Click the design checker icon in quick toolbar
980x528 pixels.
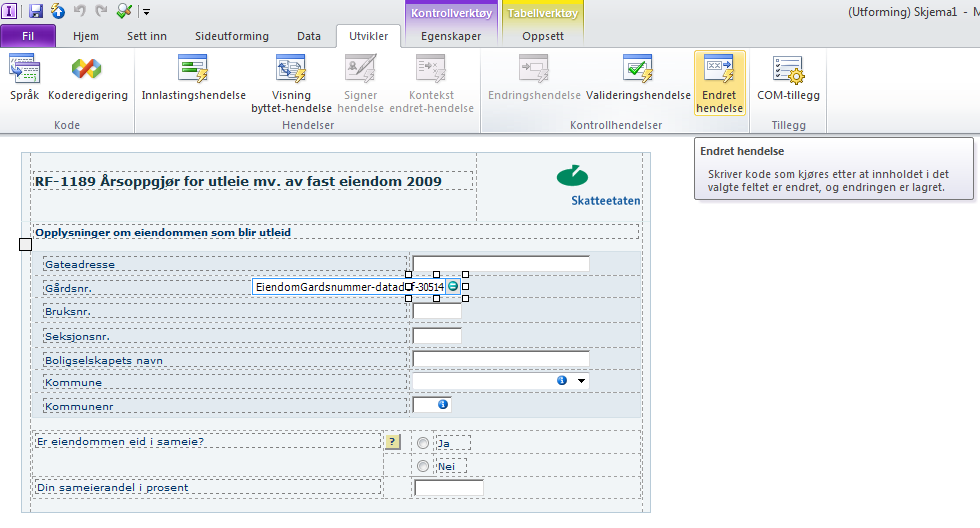[x=124, y=11]
